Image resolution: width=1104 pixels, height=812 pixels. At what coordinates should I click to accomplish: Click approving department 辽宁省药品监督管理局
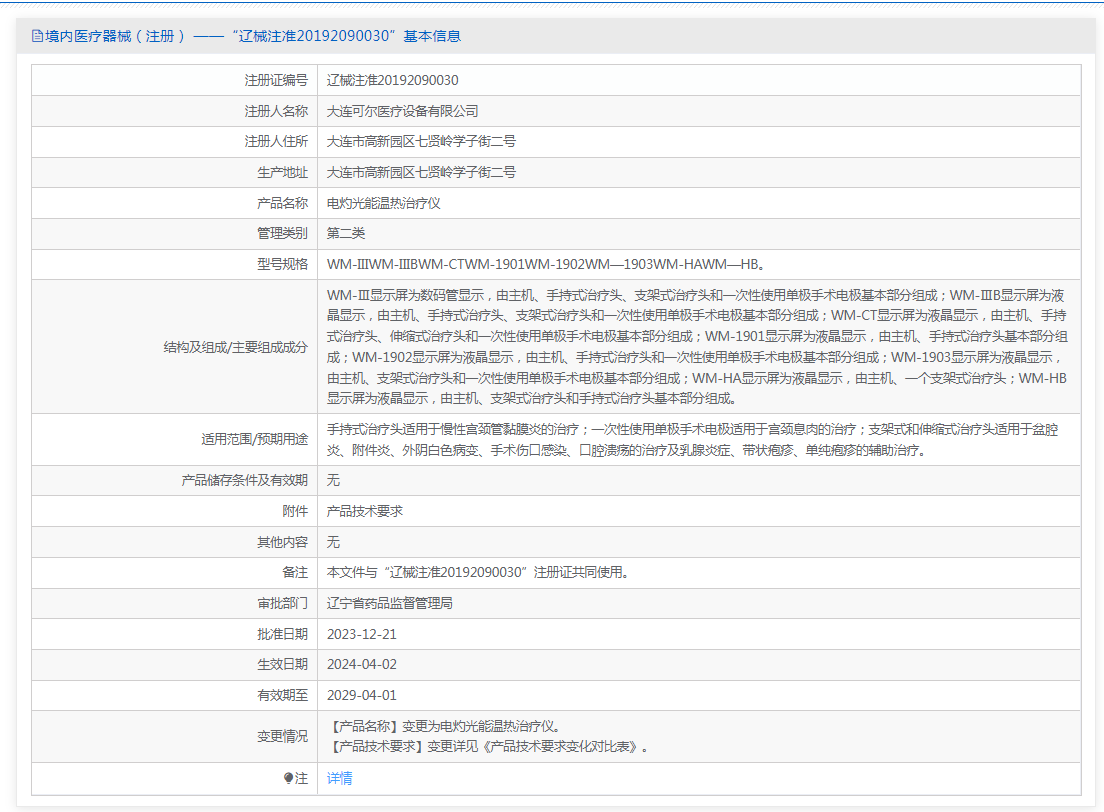(x=390, y=603)
